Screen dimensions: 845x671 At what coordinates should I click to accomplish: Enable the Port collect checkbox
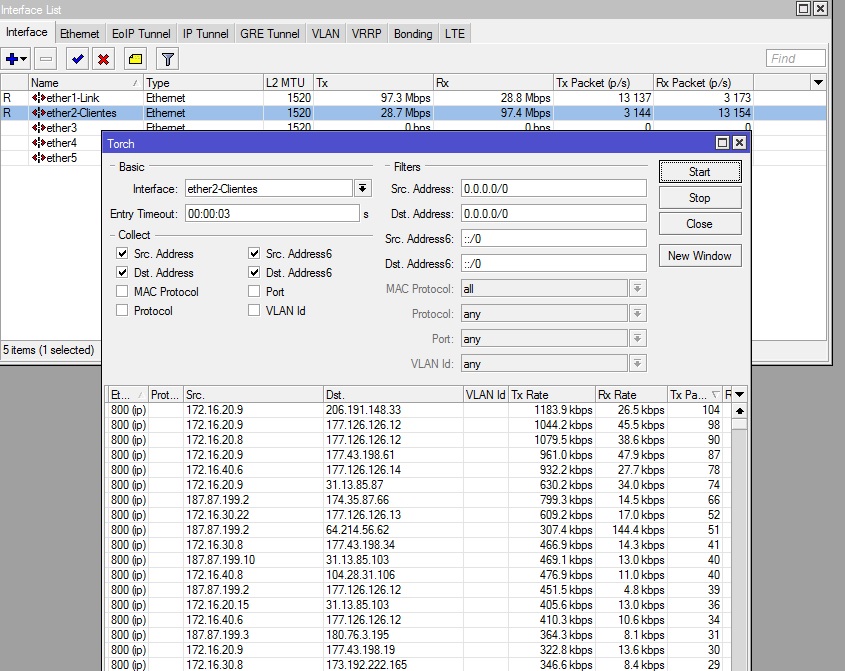click(255, 292)
